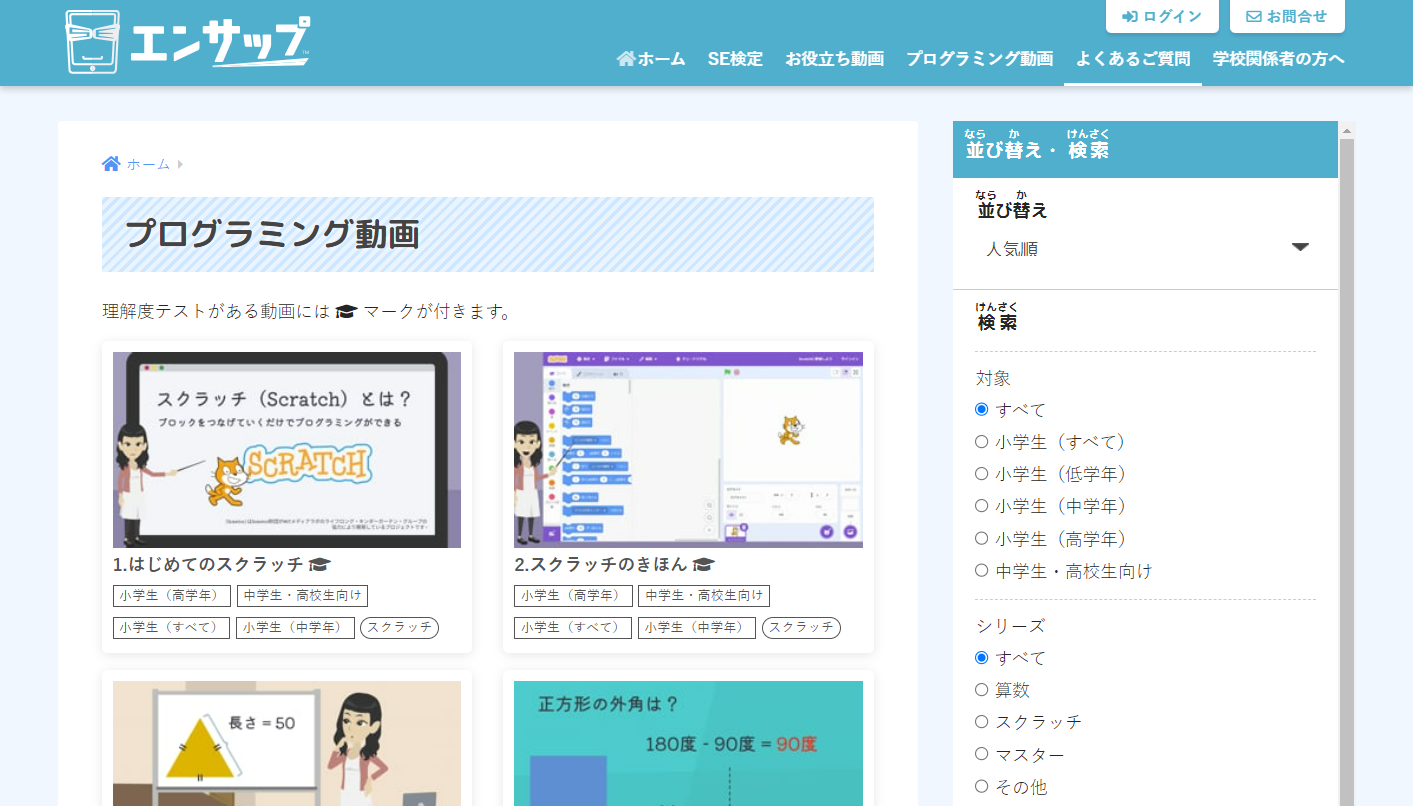The image size is (1413, 806).
Task: Filter series by 算数 radio button
Action: pyautogui.click(x=982, y=689)
